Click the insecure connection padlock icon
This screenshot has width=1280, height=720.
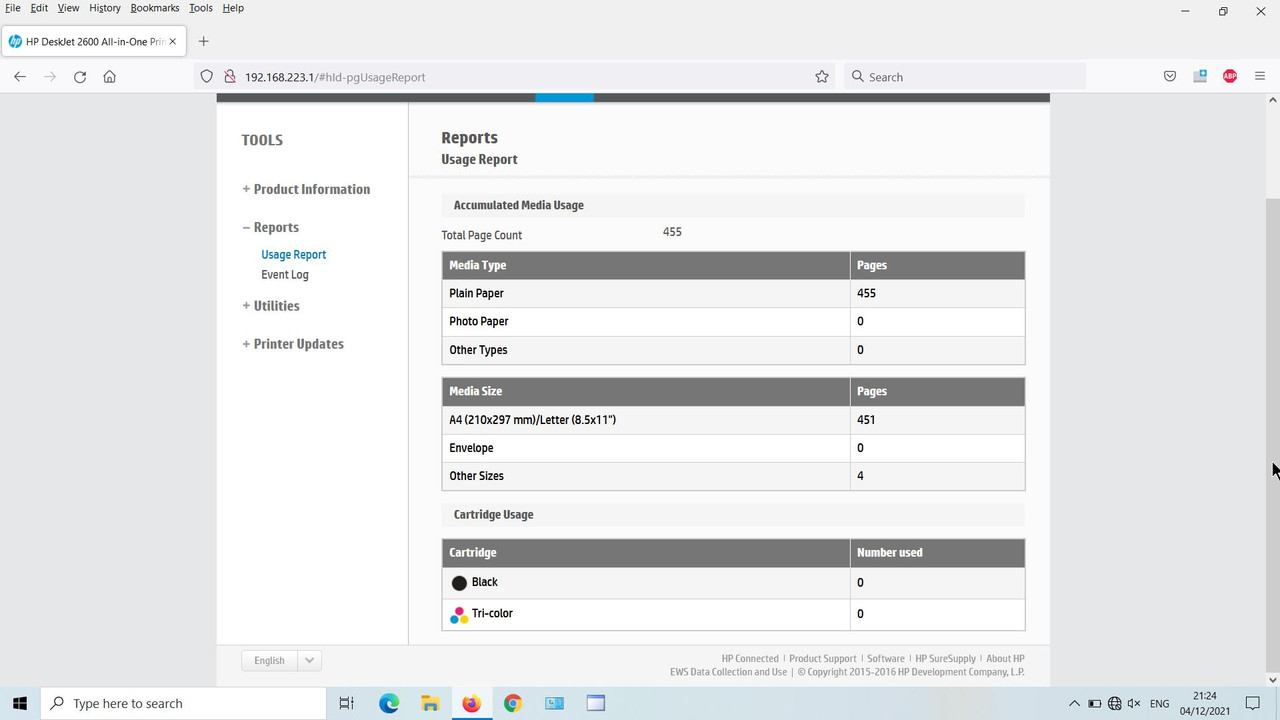pyautogui.click(x=229, y=77)
